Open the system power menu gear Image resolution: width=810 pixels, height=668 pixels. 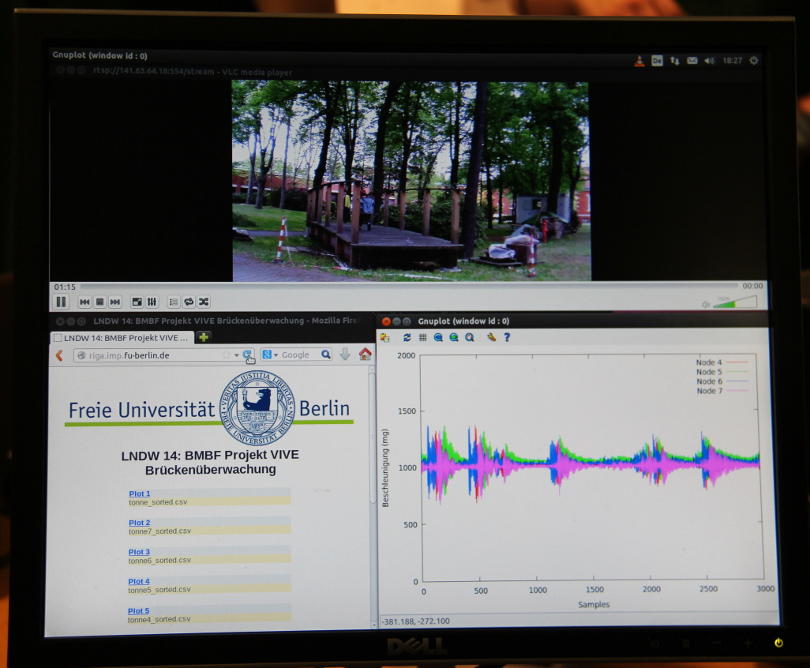point(753,60)
